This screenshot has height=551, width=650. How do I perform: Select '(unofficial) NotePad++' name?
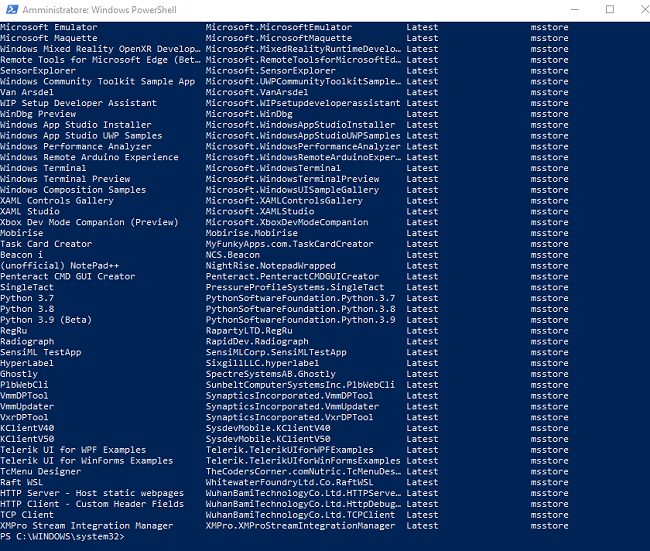coord(60,265)
